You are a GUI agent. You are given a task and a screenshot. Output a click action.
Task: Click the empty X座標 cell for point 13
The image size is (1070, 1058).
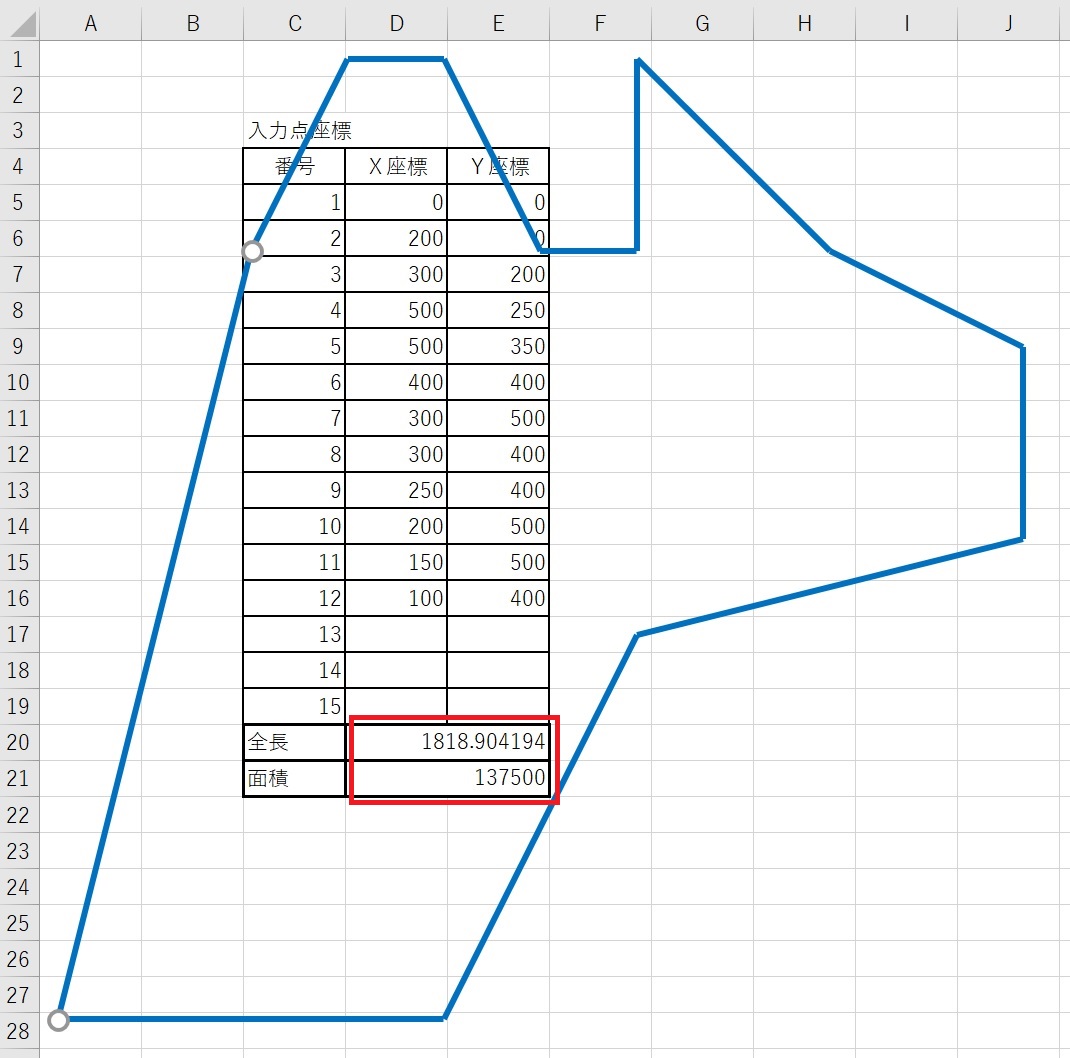pyautogui.click(x=396, y=635)
